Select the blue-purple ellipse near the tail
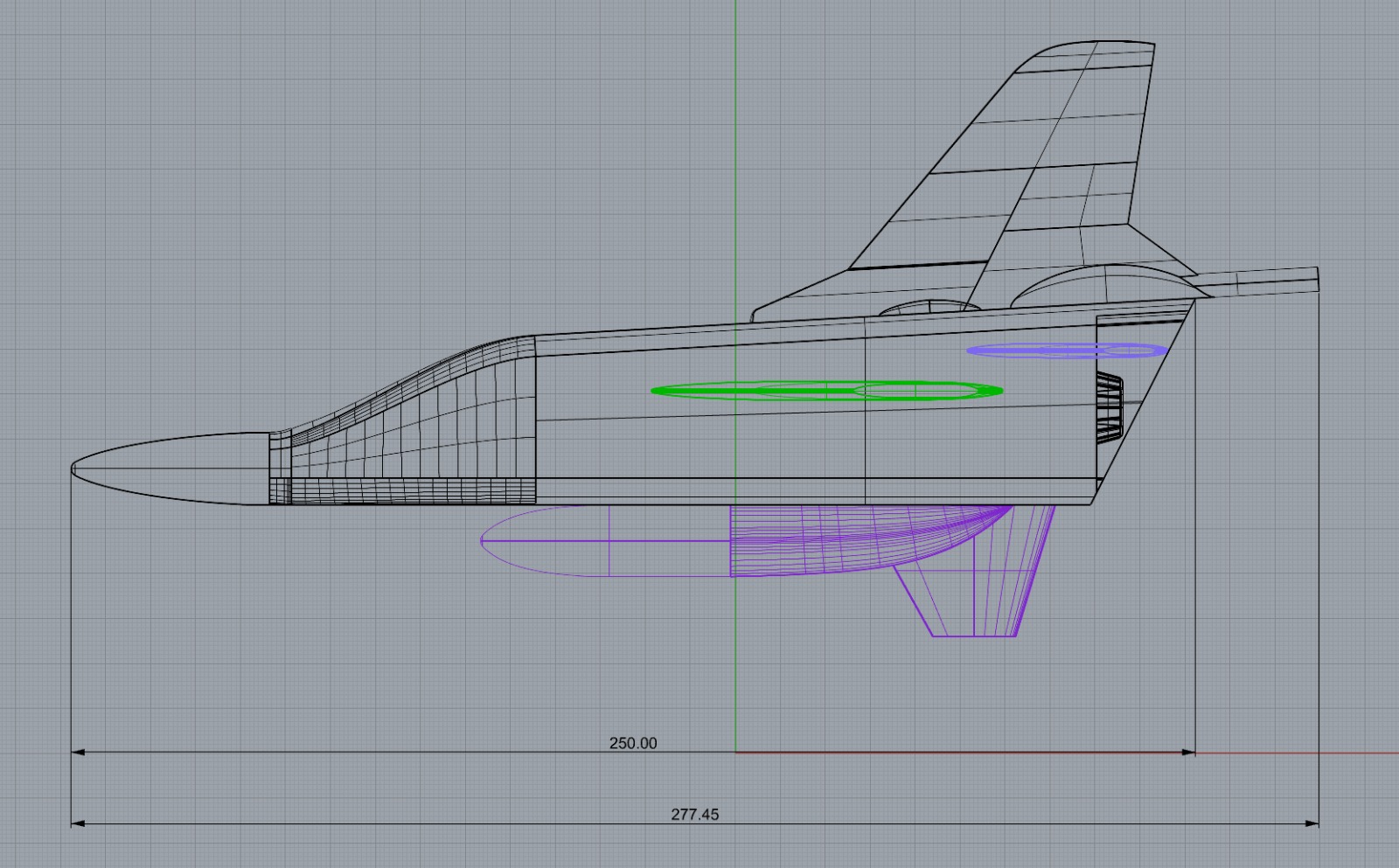The image size is (1399, 868). click(x=1066, y=351)
